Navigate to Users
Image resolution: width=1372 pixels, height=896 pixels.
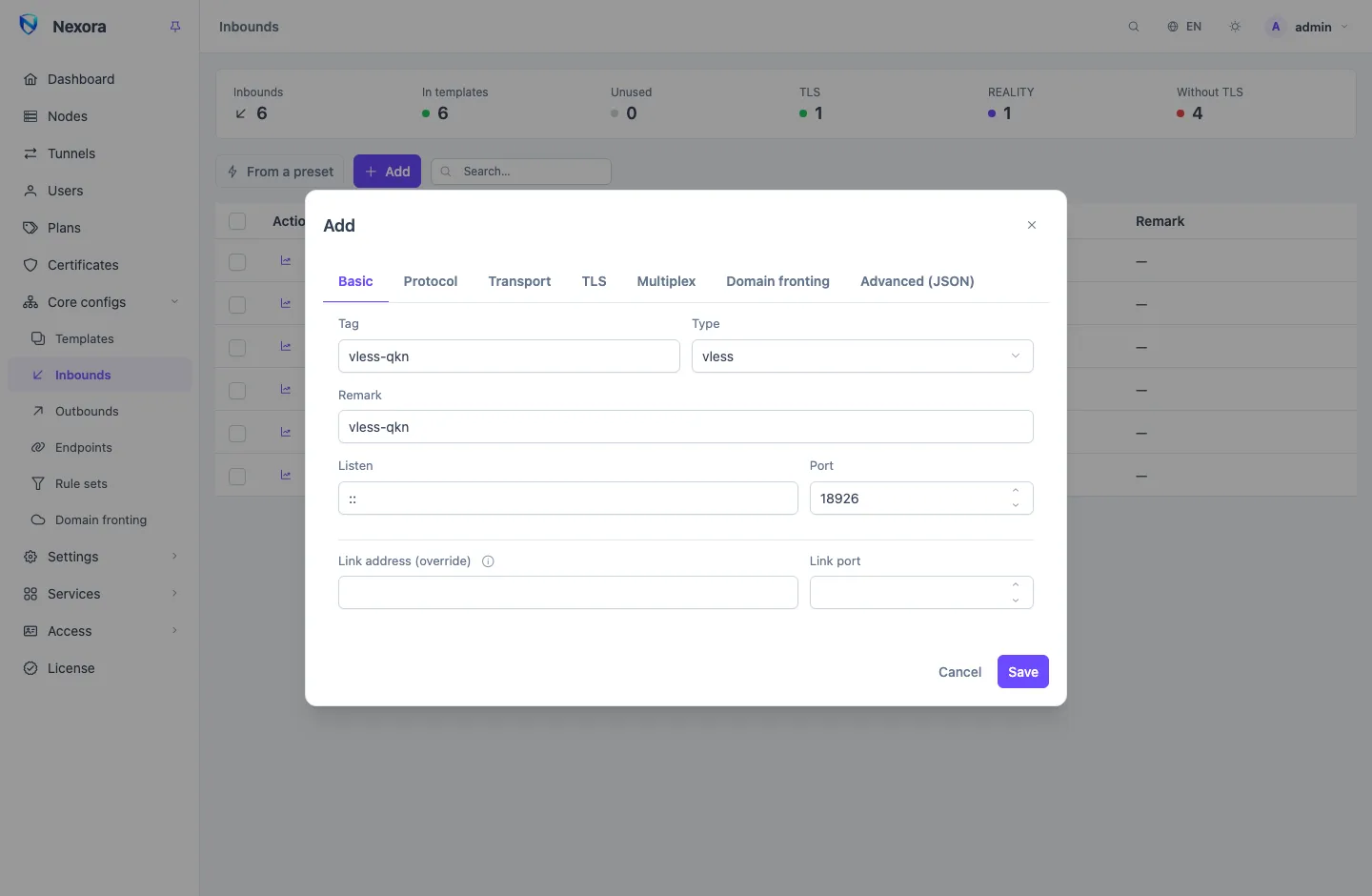pyautogui.click(x=100, y=191)
